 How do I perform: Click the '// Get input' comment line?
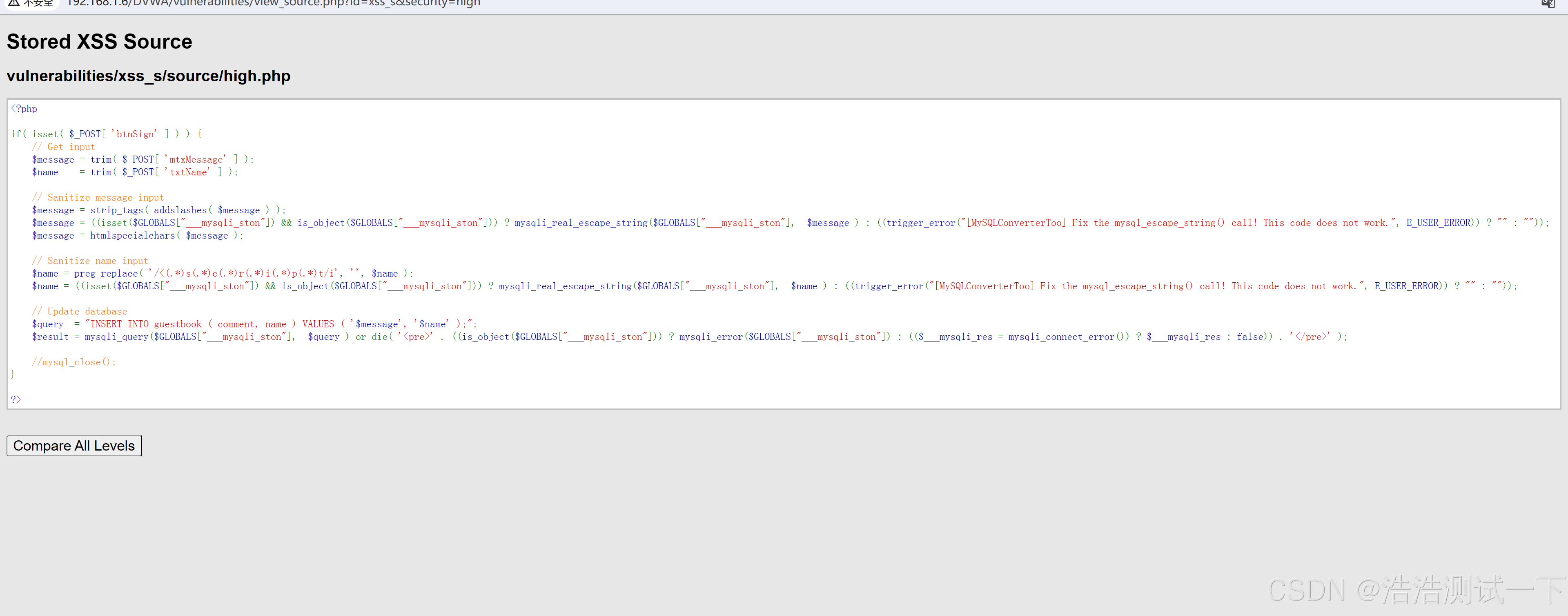63,147
